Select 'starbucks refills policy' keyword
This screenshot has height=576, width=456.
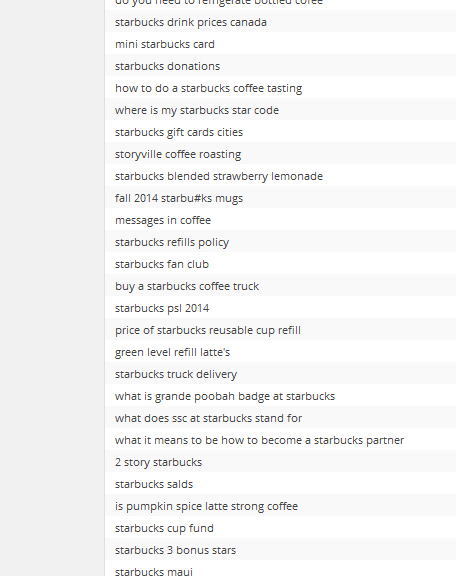click(x=172, y=243)
